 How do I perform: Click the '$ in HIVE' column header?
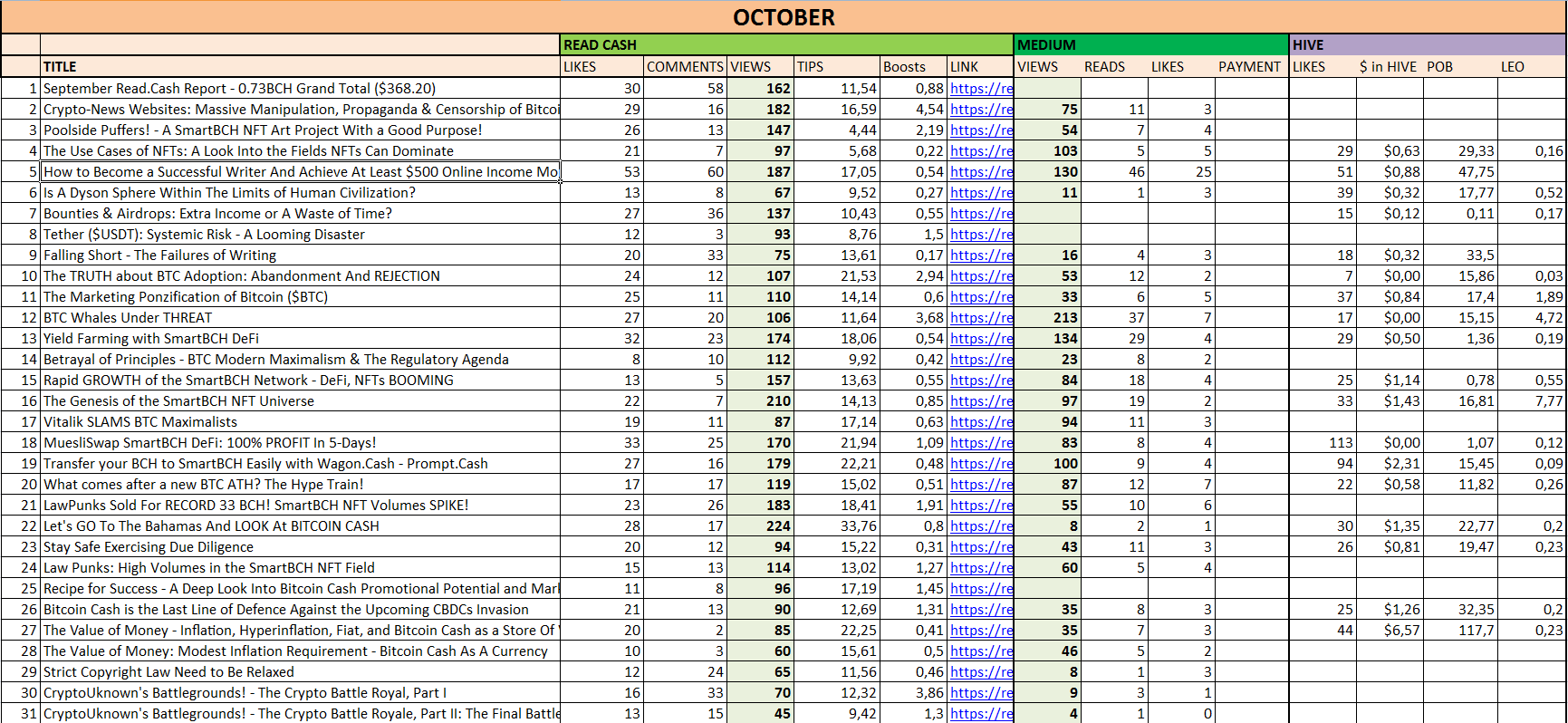click(x=1390, y=66)
